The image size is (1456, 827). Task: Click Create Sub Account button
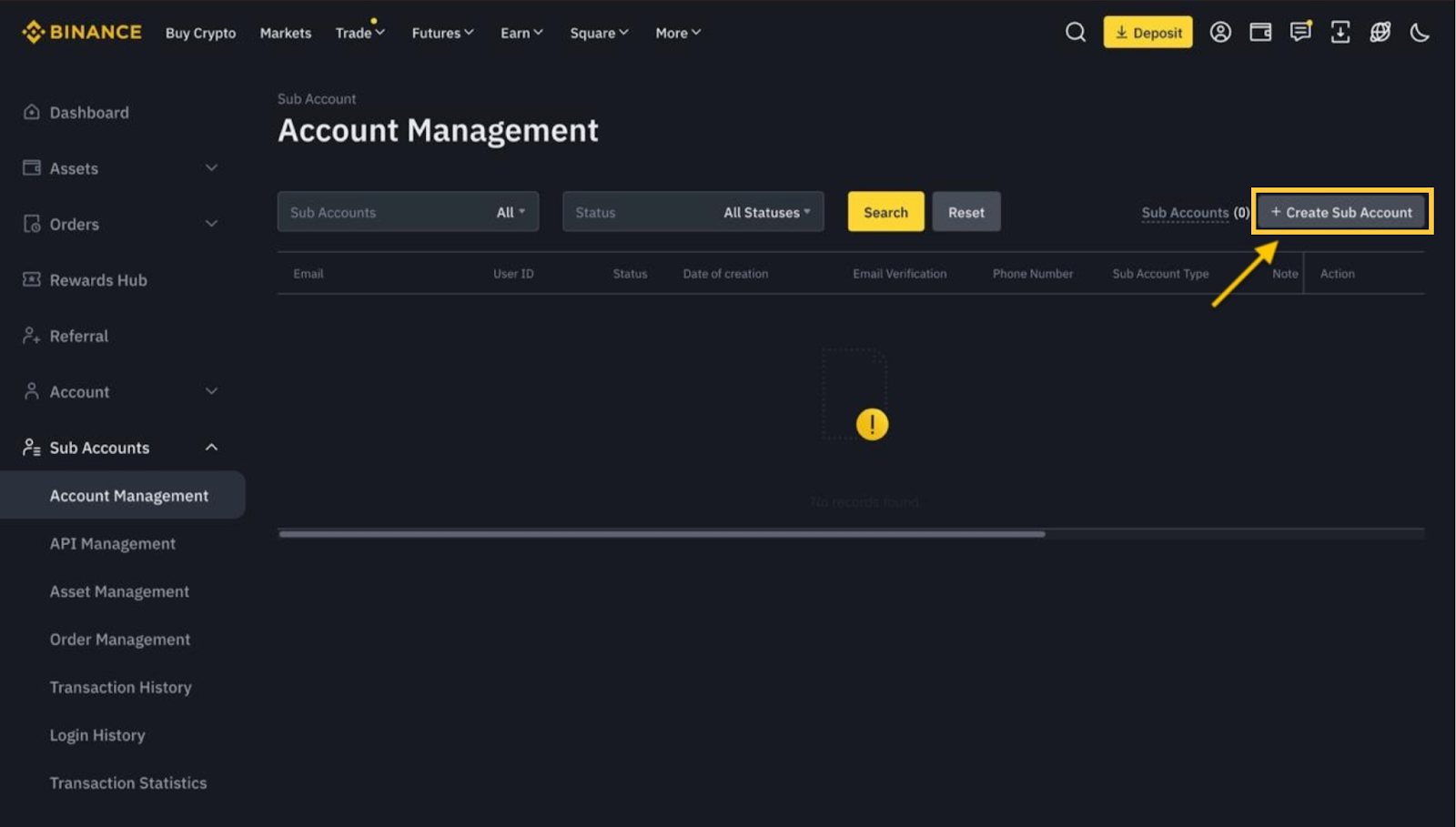click(x=1341, y=212)
